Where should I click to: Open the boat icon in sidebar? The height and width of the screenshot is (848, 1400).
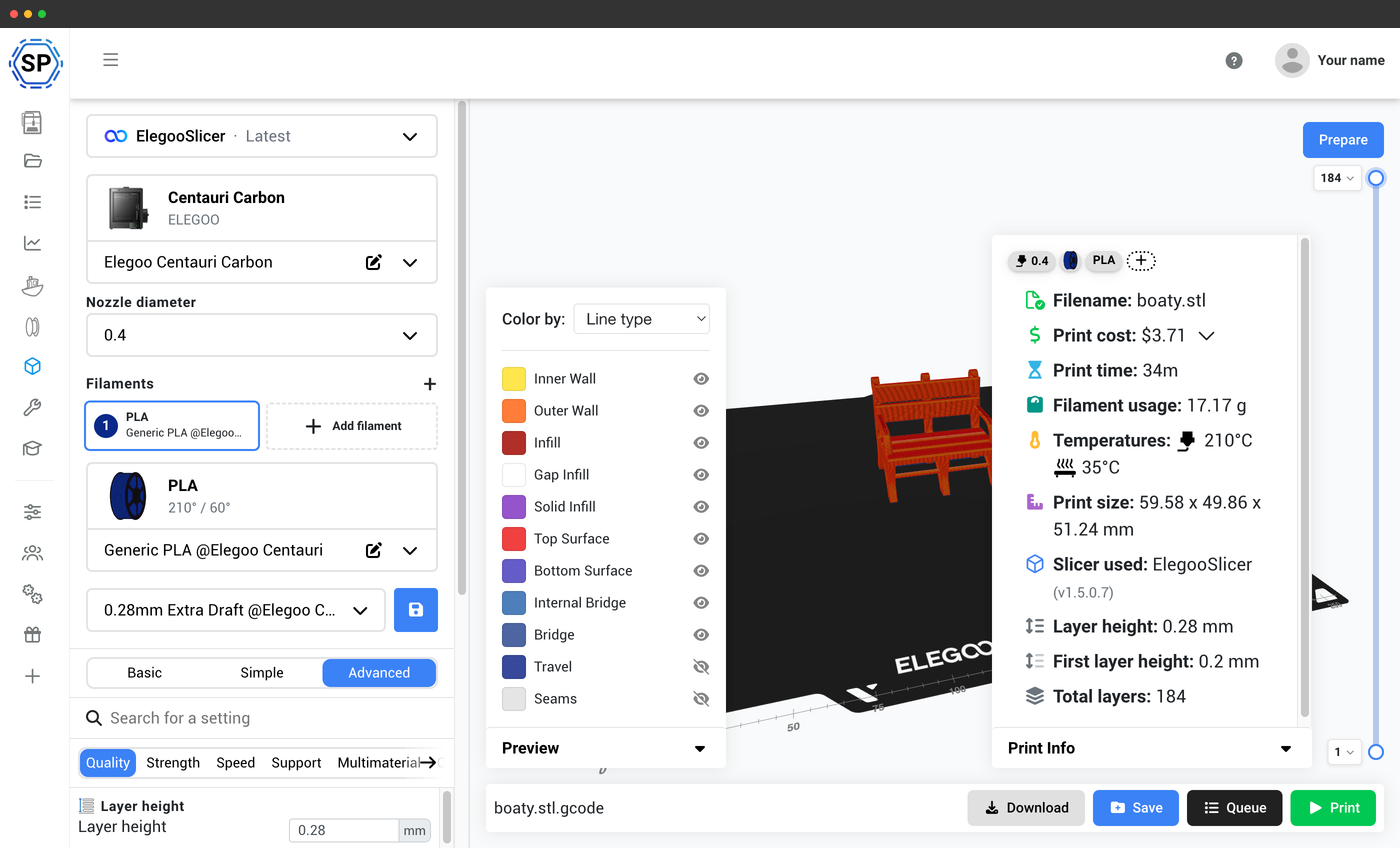pyautogui.click(x=32, y=285)
